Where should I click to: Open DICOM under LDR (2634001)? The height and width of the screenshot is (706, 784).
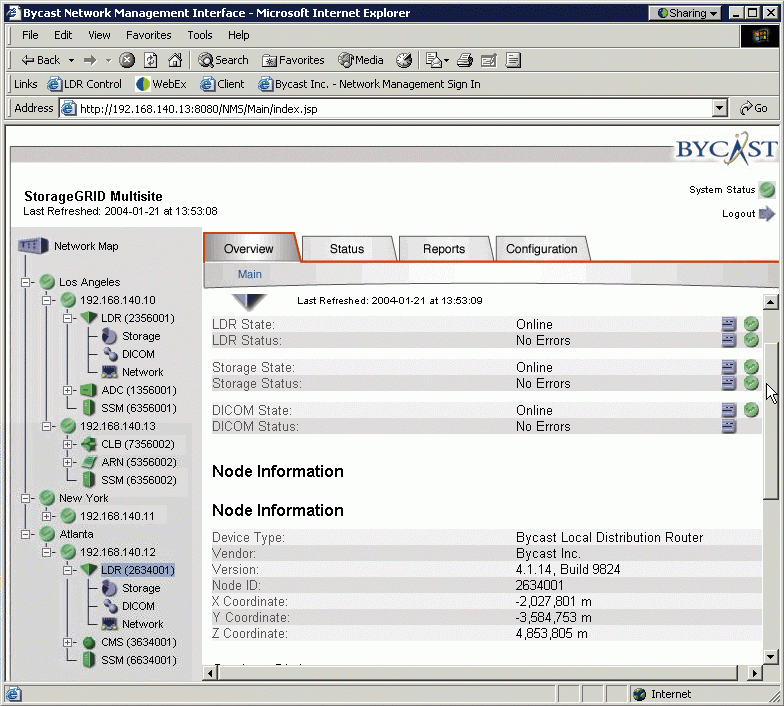[138, 606]
